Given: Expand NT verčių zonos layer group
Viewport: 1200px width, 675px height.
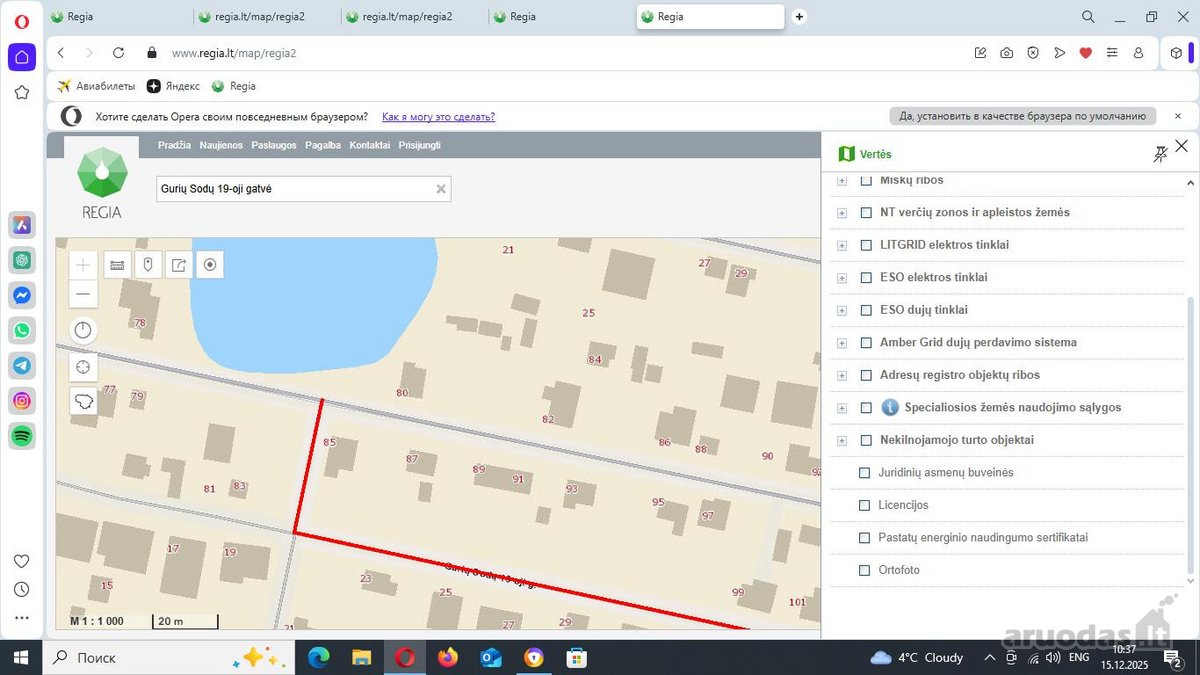Looking at the screenshot, I should click(842, 212).
